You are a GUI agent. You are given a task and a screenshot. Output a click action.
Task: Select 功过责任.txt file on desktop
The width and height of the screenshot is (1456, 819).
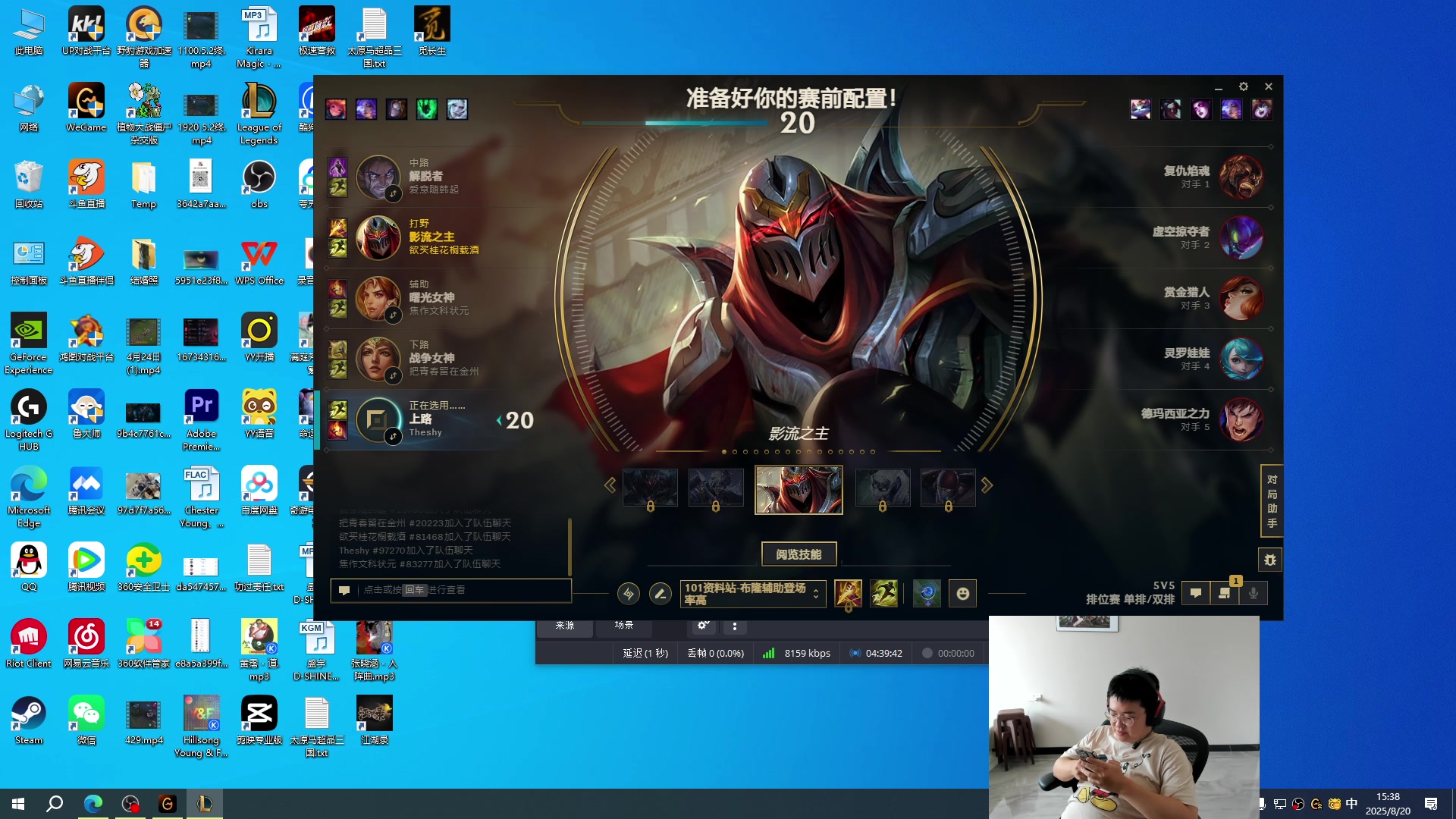coord(259,567)
